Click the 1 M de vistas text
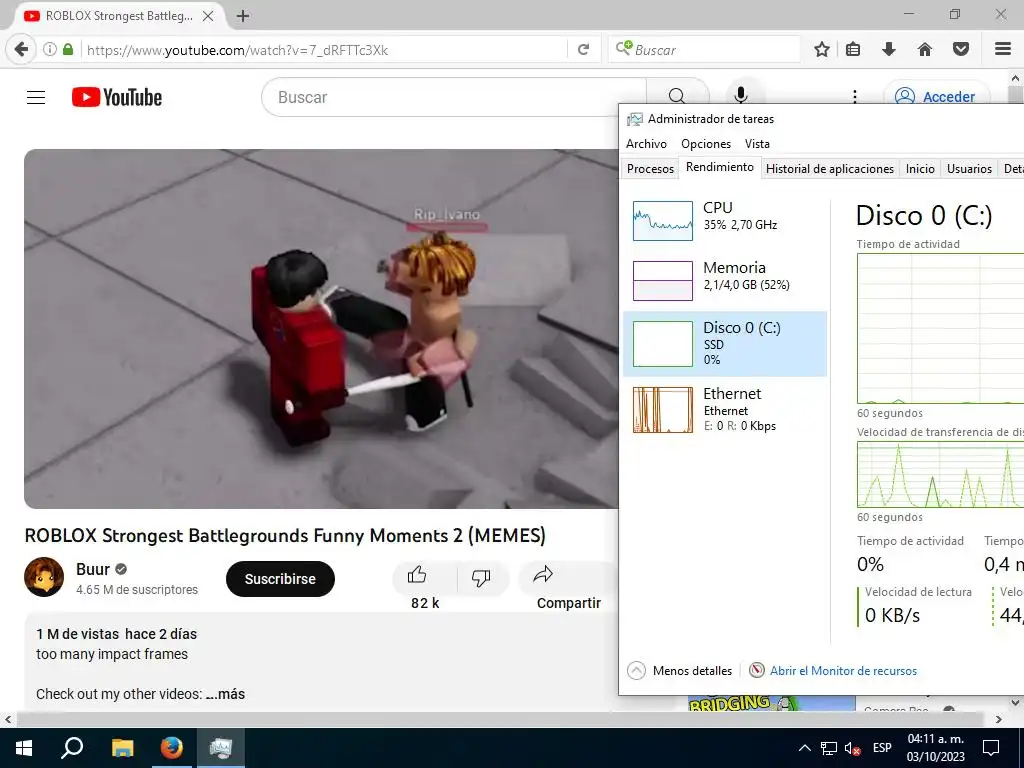This screenshot has width=1024, height=768. coord(77,634)
